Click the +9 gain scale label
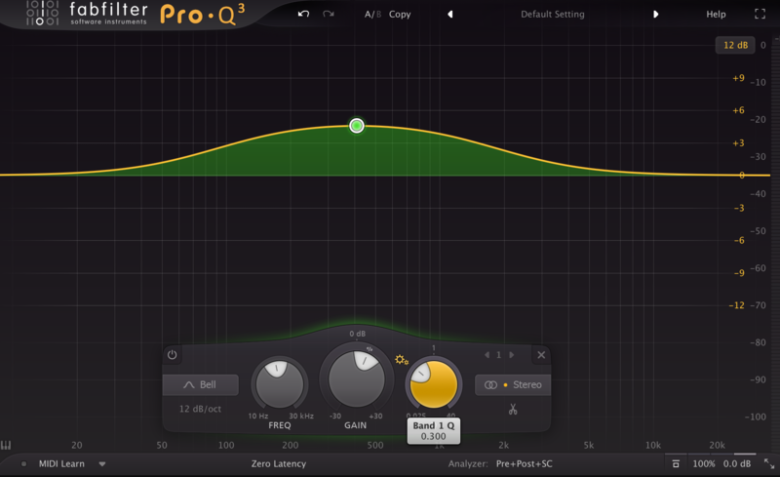The width and height of the screenshot is (780, 477). click(x=738, y=78)
